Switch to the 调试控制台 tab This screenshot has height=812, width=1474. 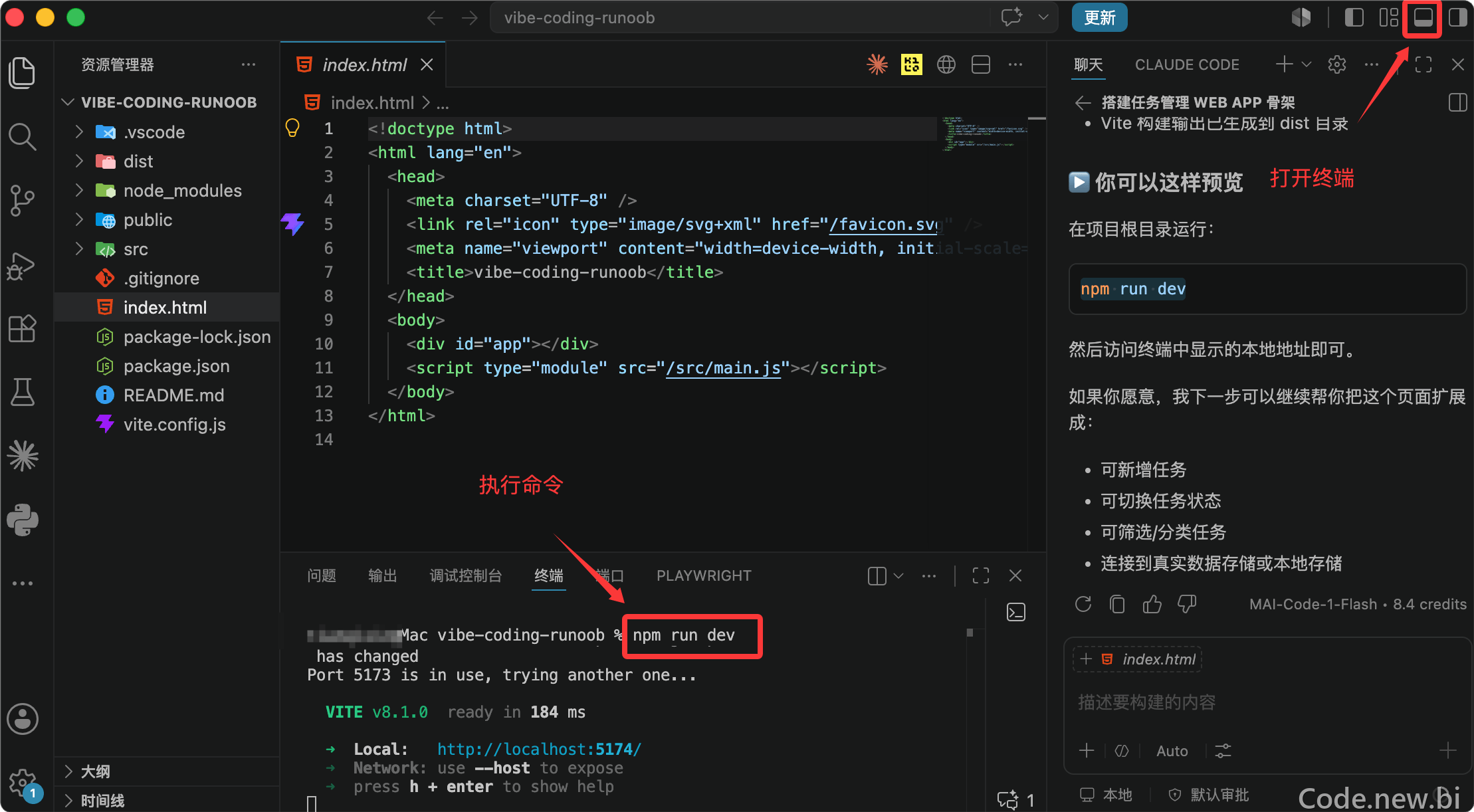pos(466,575)
